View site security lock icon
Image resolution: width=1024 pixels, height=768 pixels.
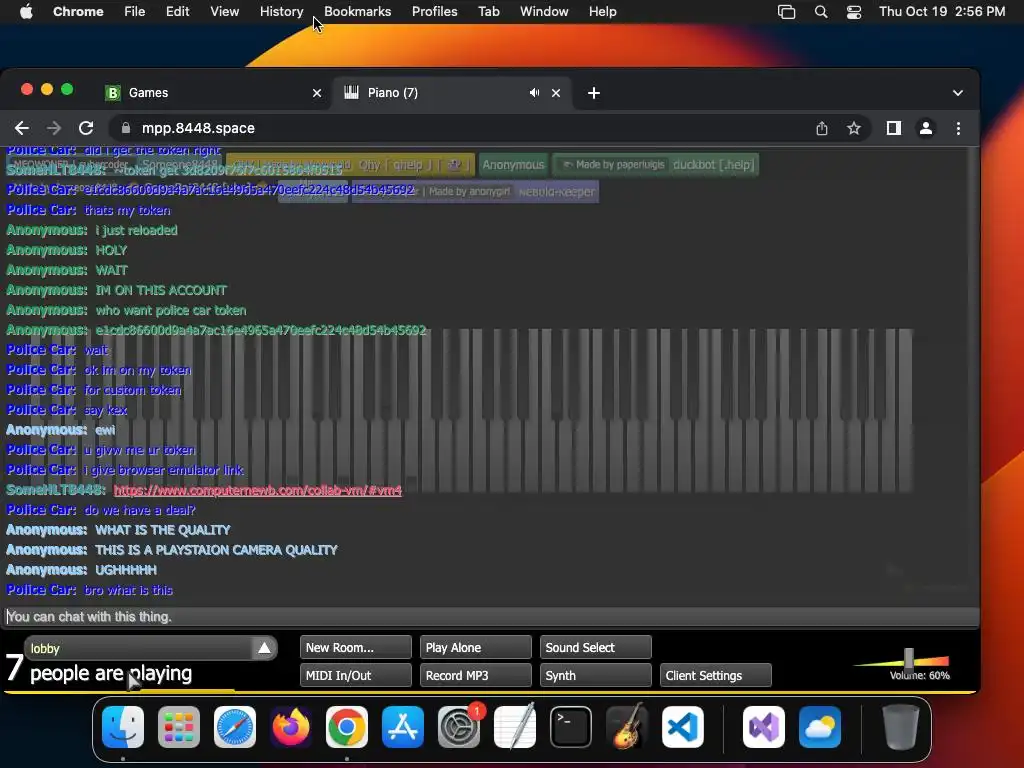125,128
